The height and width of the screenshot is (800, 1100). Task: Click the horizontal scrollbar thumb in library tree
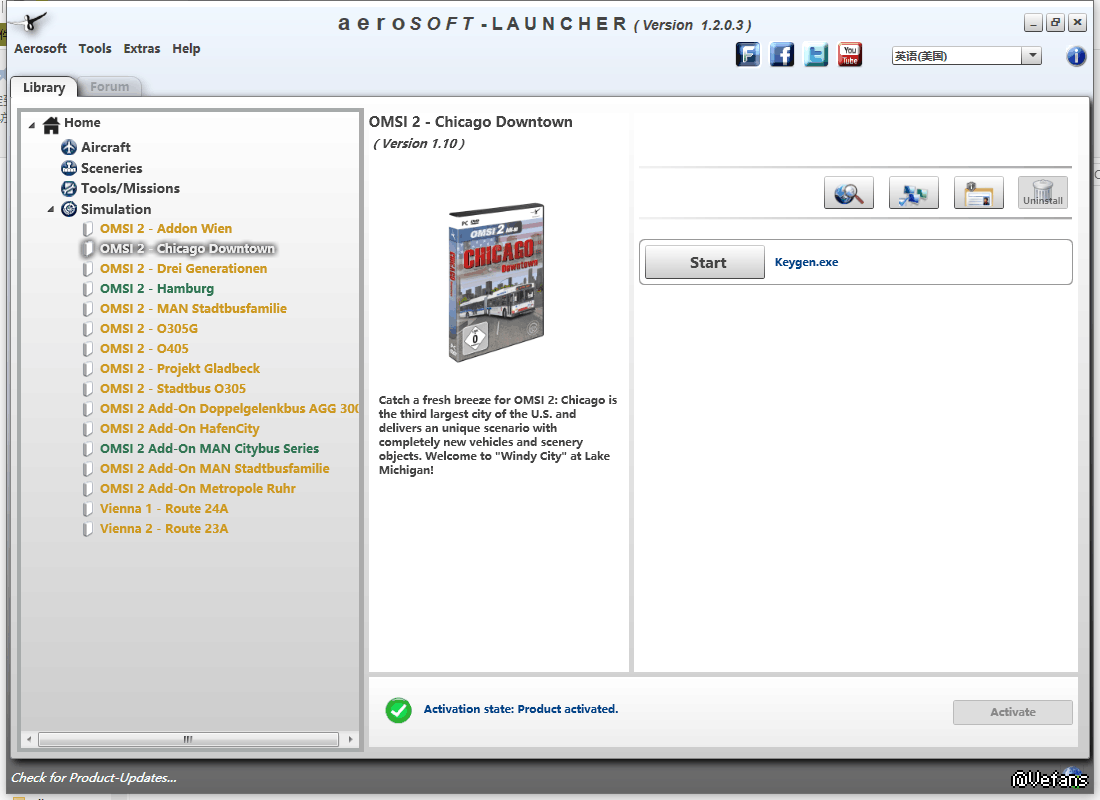click(x=188, y=739)
